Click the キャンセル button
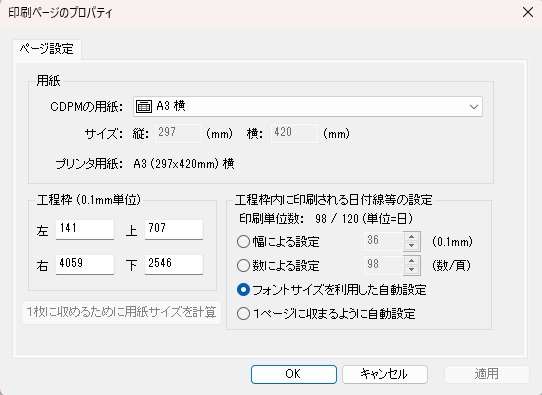Viewport: 542px width, 395px height. pos(385,374)
